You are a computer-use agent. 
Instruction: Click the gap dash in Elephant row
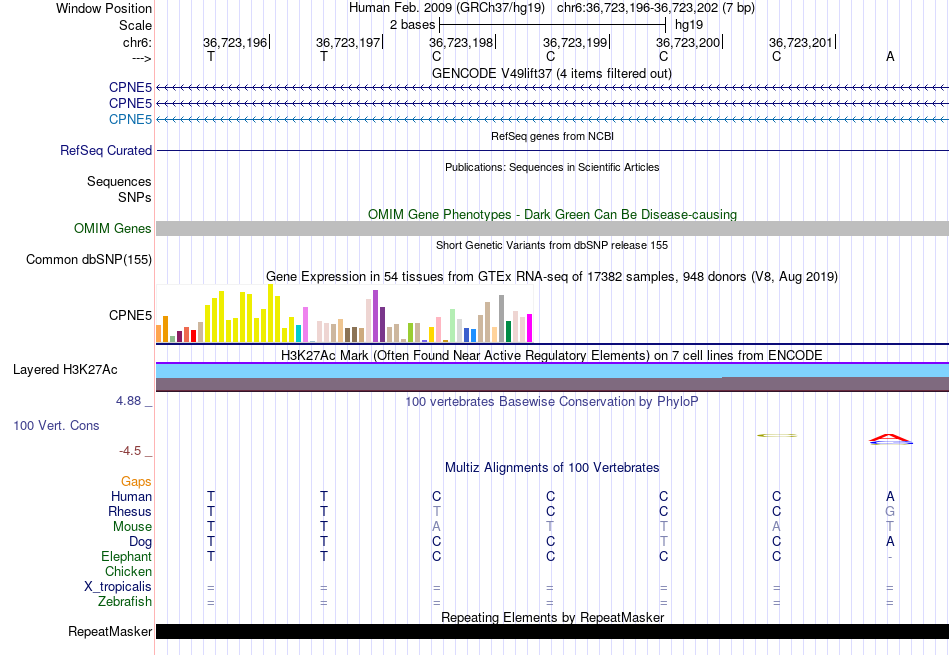pyautogui.click(x=889, y=556)
